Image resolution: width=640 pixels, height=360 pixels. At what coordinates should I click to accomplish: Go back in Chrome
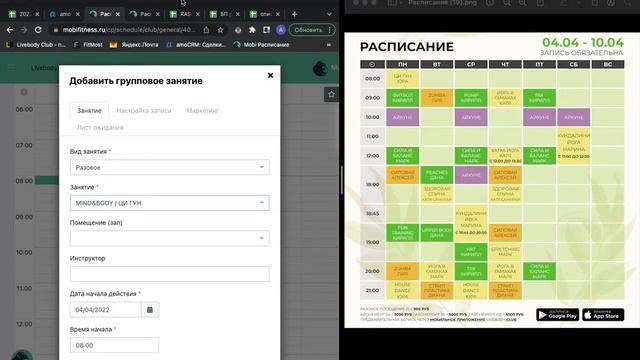[x=10, y=30]
